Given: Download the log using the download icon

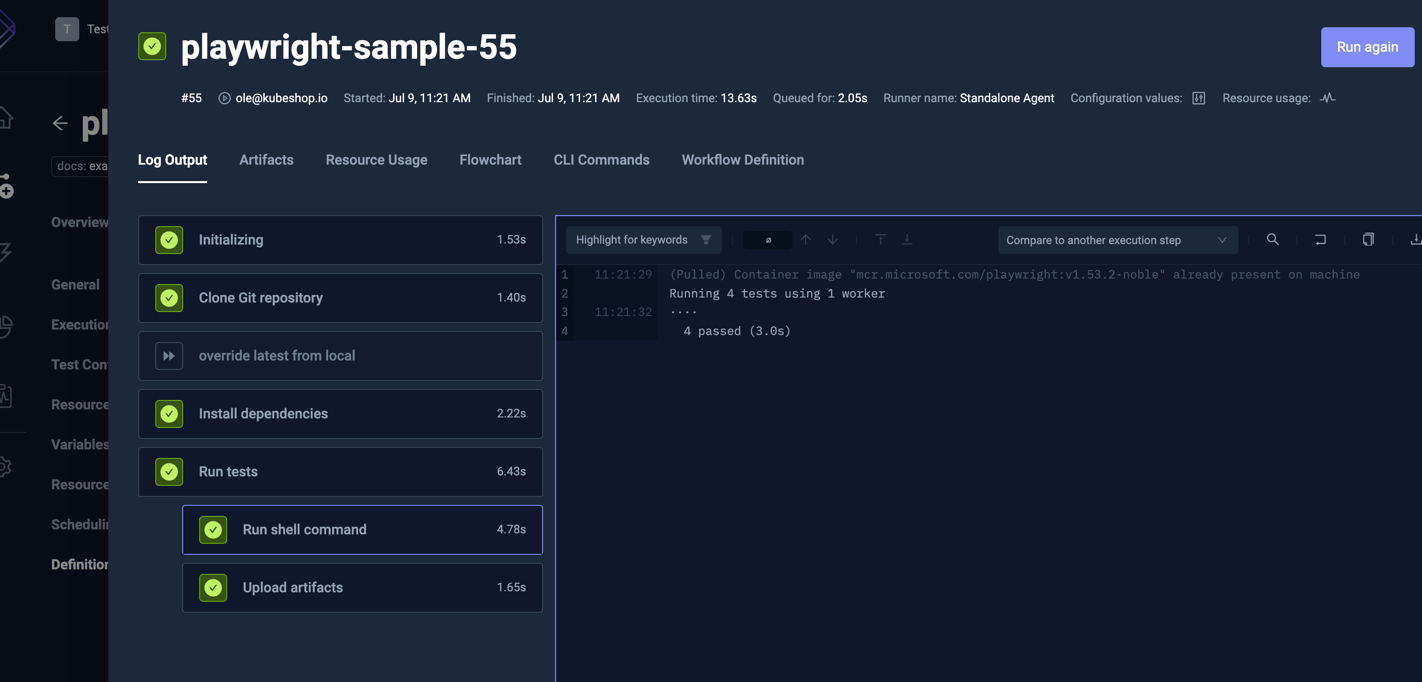Looking at the screenshot, I should pos(1415,240).
